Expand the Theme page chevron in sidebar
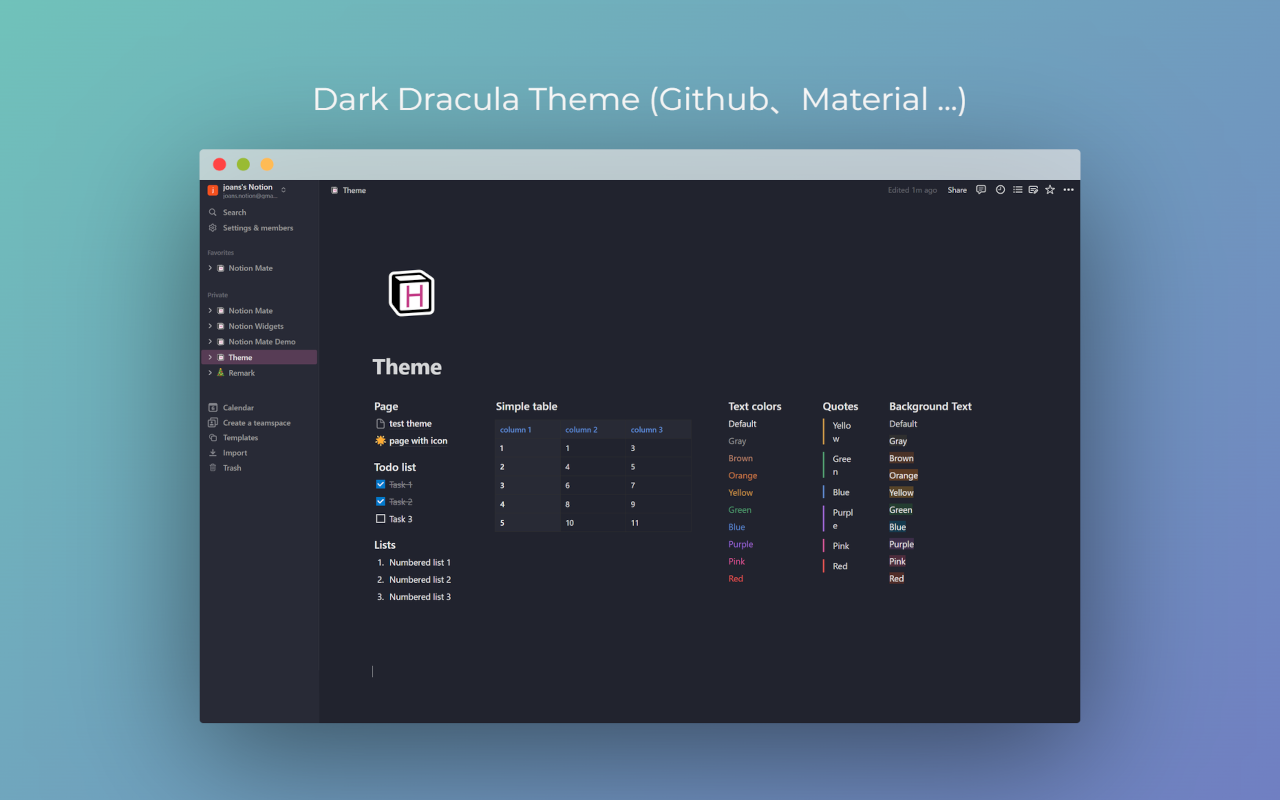Image resolution: width=1280 pixels, height=800 pixels. [210, 357]
